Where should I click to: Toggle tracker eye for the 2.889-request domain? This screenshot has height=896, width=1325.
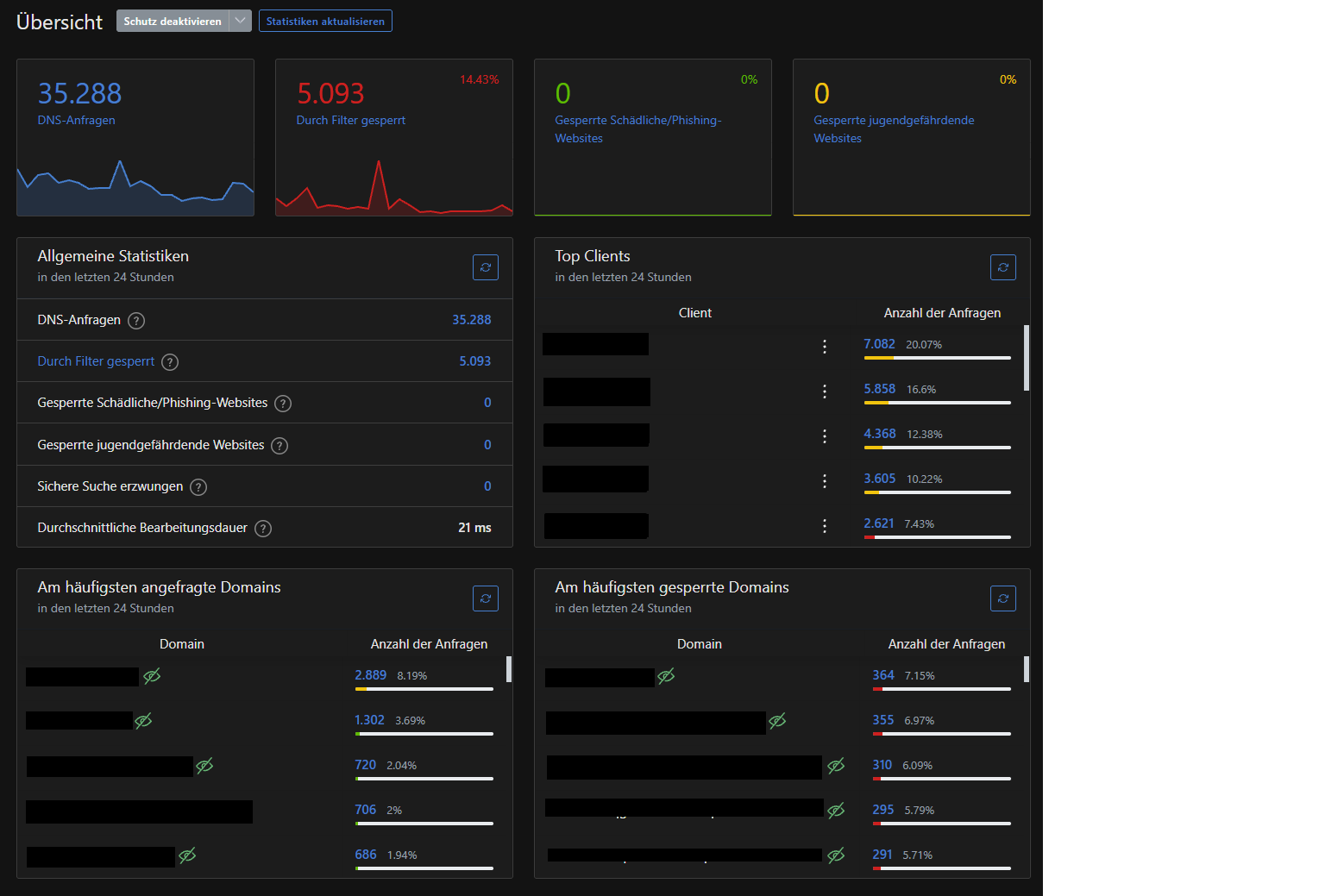(x=152, y=676)
